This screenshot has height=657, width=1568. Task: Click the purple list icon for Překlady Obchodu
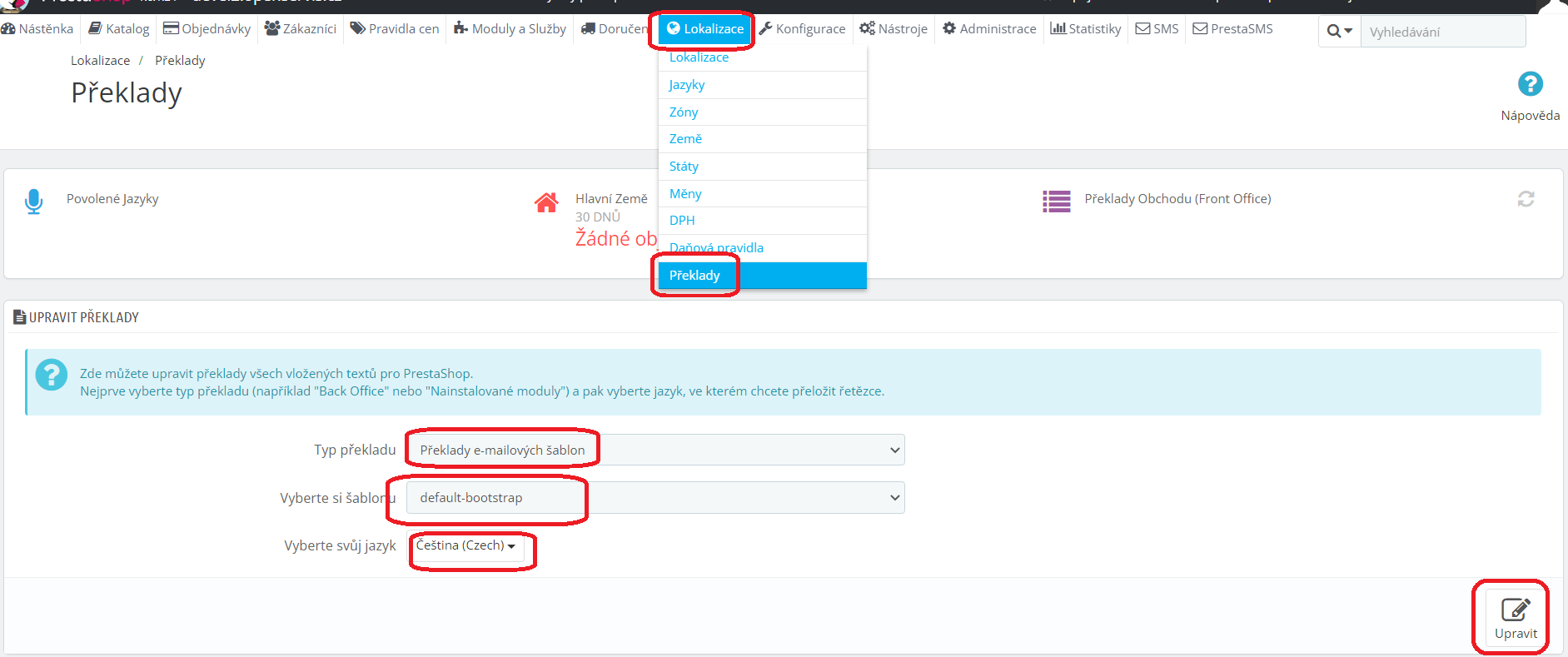1056,201
